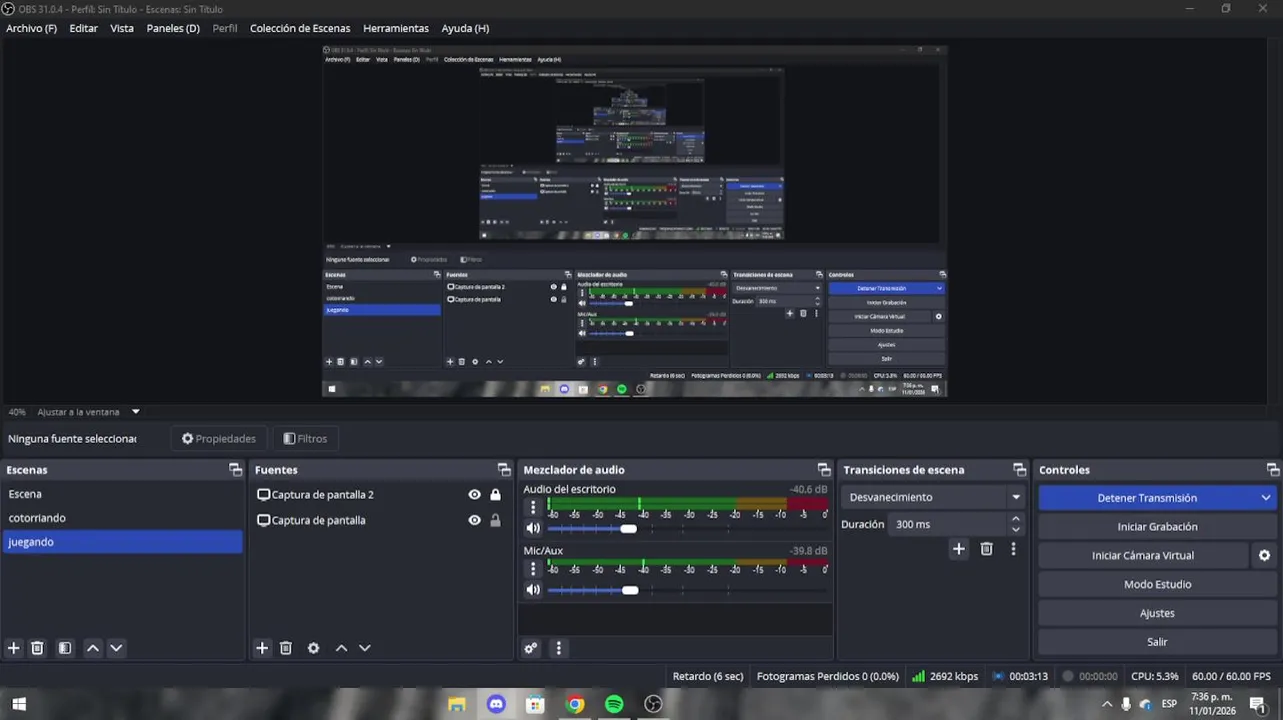Image resolution: width=1283 pixels, height=720 pixels.
Task: Click the Salir button
Action: pyautogui.click(x=1157, y=642)
